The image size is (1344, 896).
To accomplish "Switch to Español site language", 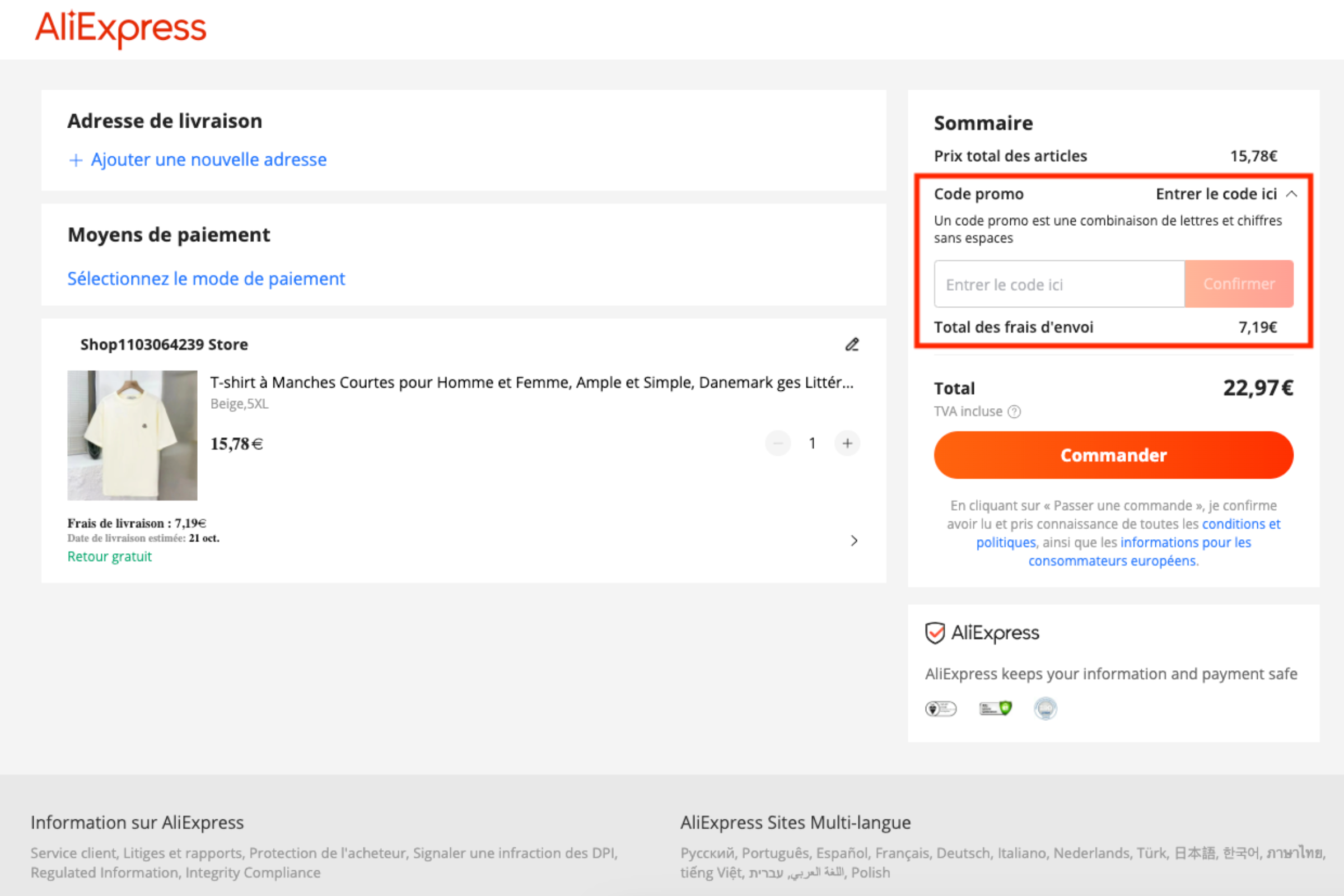I will coord(843,853).
